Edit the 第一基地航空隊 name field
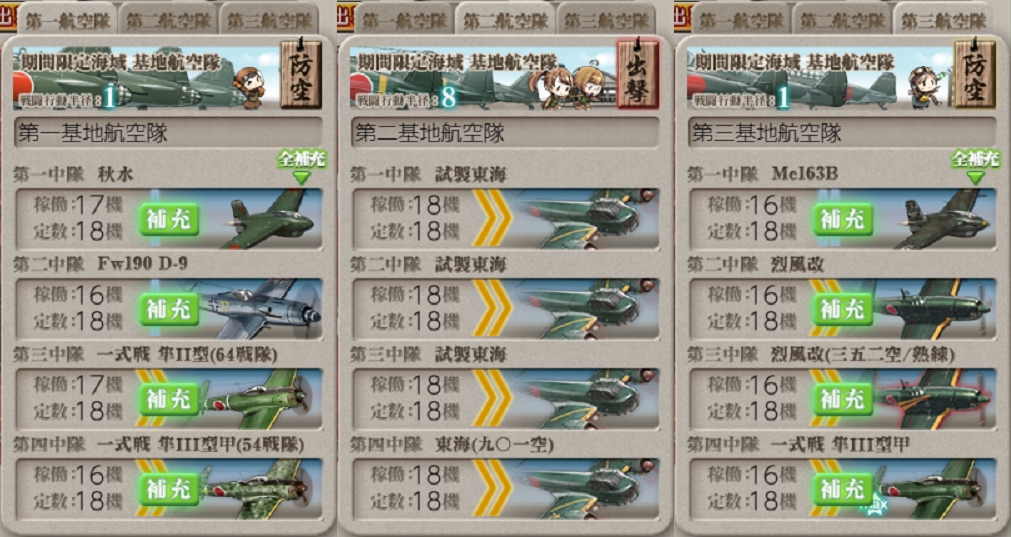This screenshot has height=537, width=1011. tap(168, 133)
